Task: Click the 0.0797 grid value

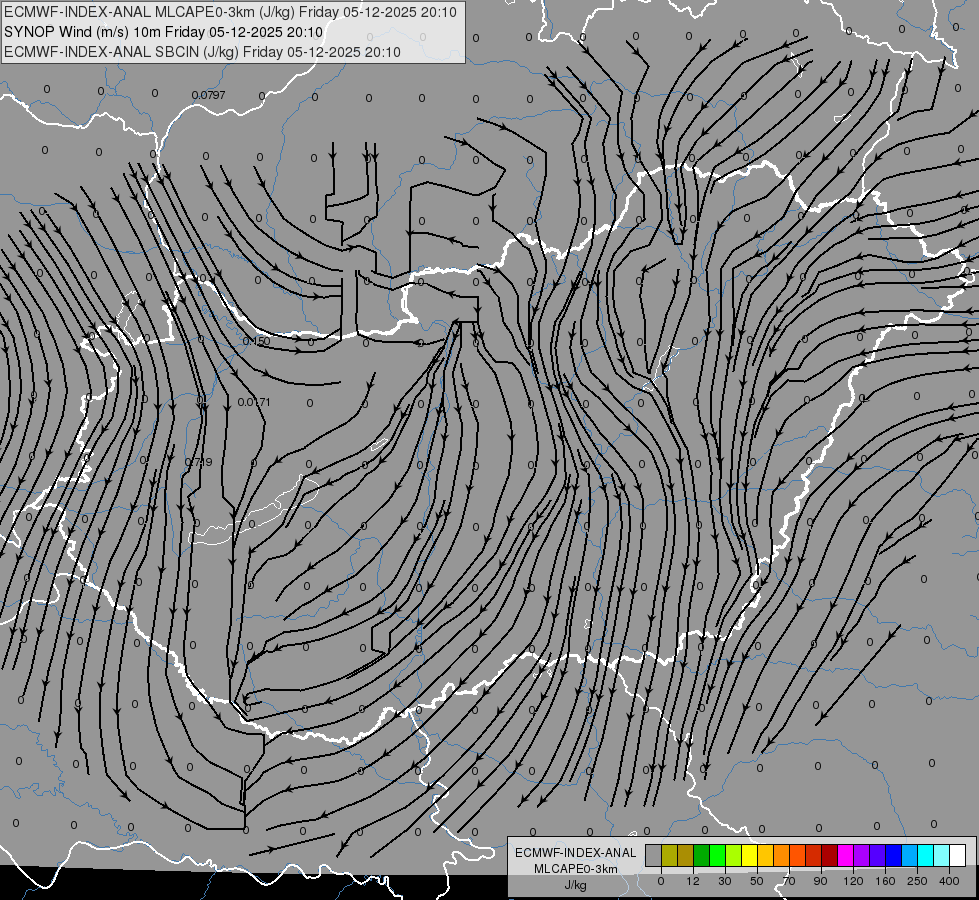Action: 209,95
